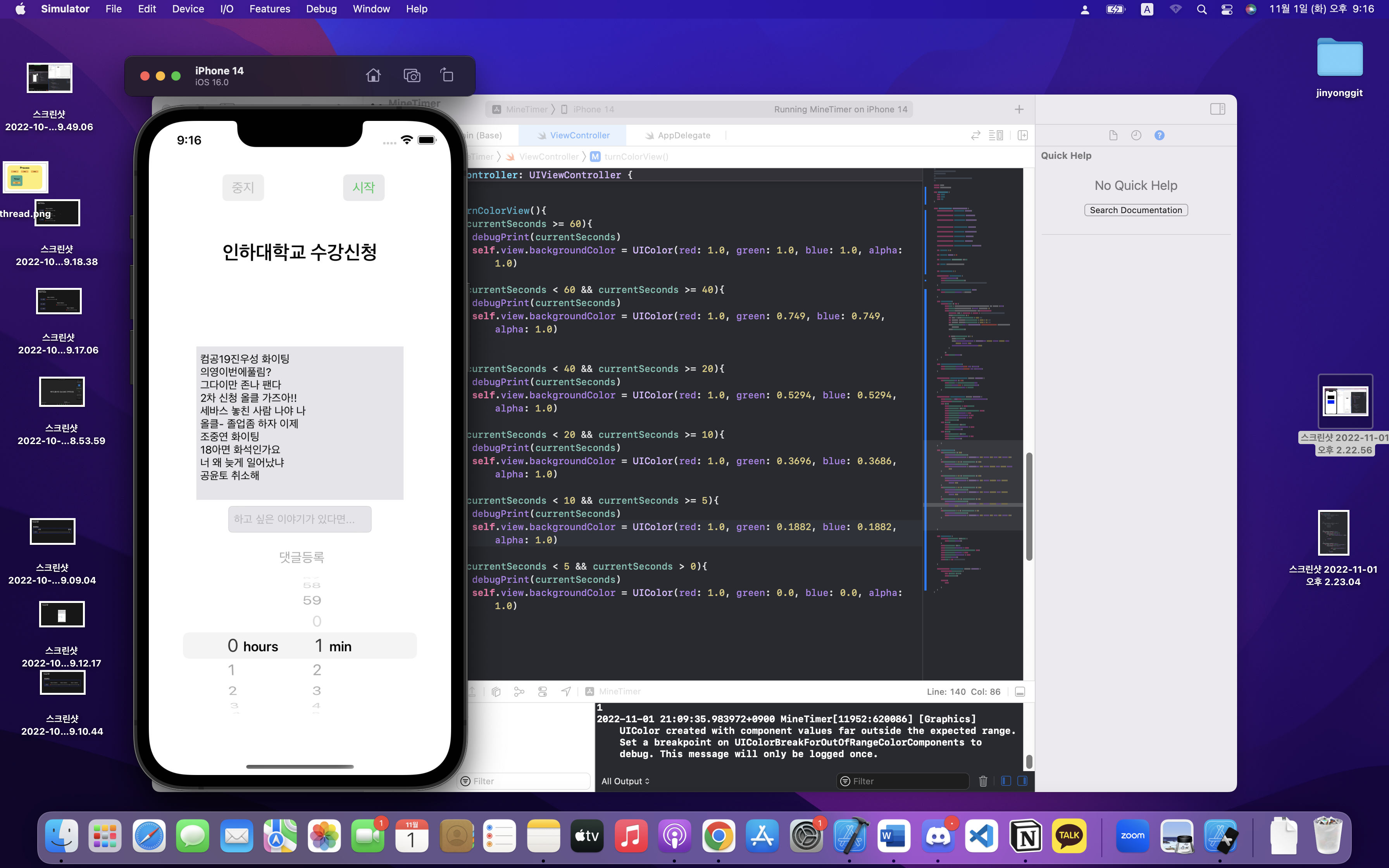Click Search Documentation button
Viewport: 1389px width, 868px height.
(1136, 210)
